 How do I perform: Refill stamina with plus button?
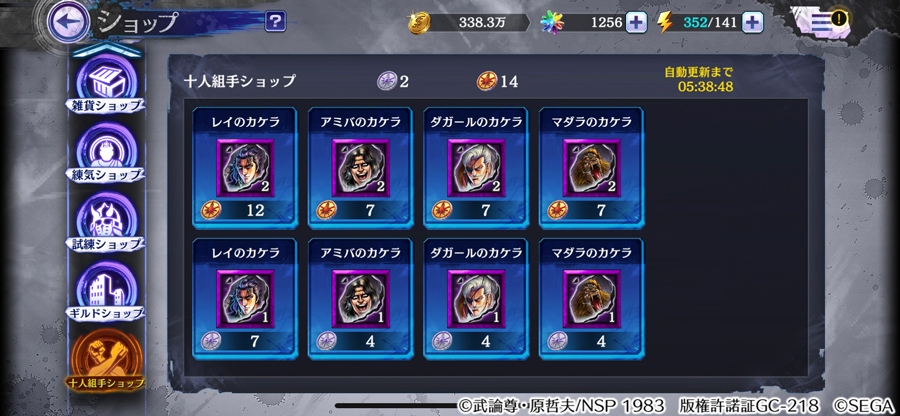click(x=752, y=23)
